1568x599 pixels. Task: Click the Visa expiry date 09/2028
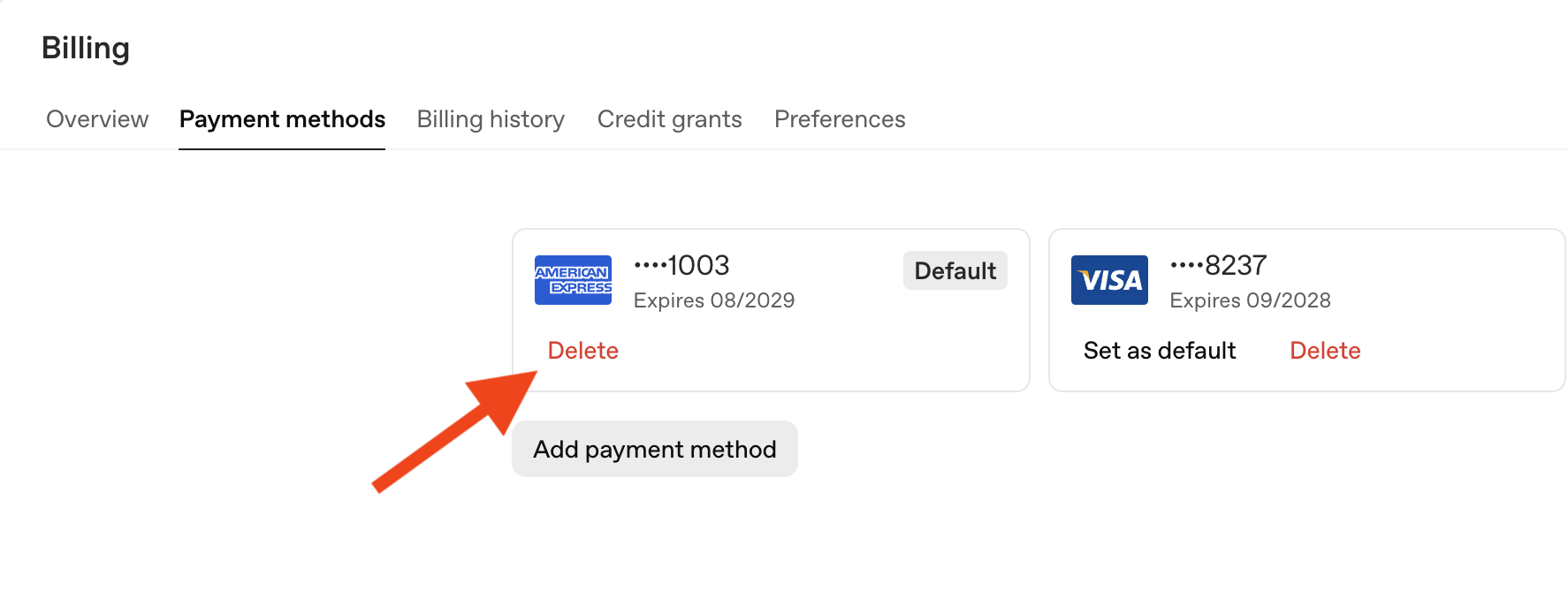[1251, 300]
